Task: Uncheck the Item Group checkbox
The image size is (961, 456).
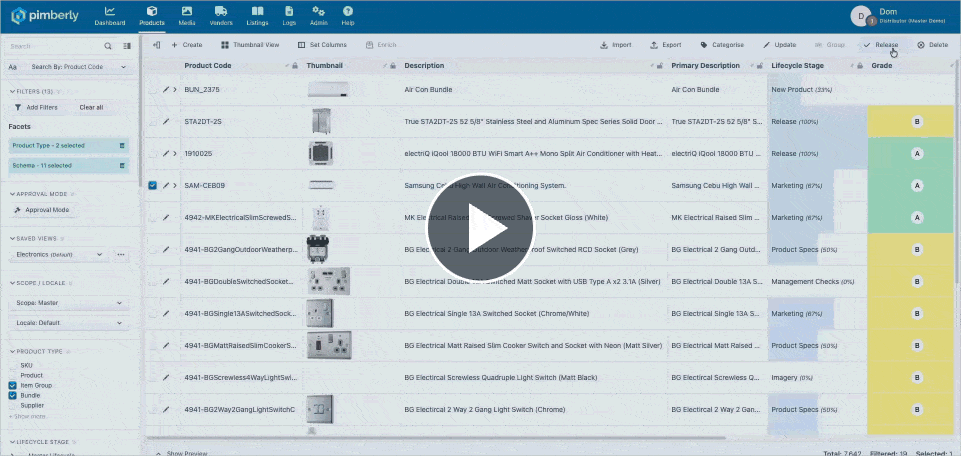Action: (12, 386)
